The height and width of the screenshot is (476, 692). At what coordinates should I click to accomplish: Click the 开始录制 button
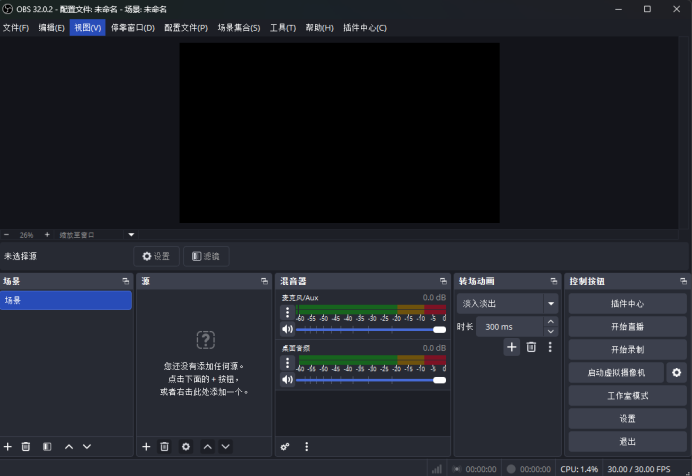click(x=627, y=350)
